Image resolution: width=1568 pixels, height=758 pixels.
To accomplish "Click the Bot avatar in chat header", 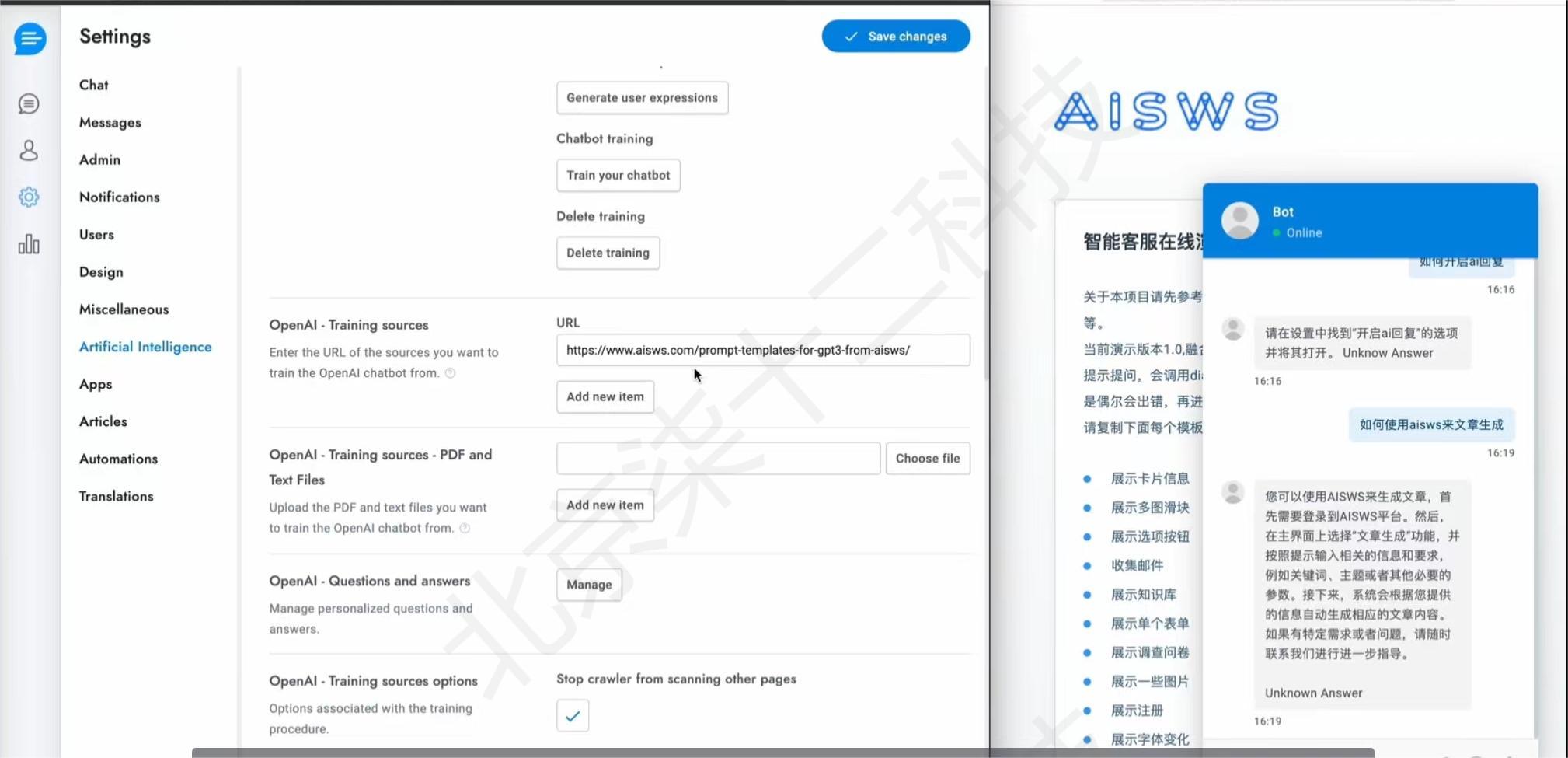I will point(1240,221).
